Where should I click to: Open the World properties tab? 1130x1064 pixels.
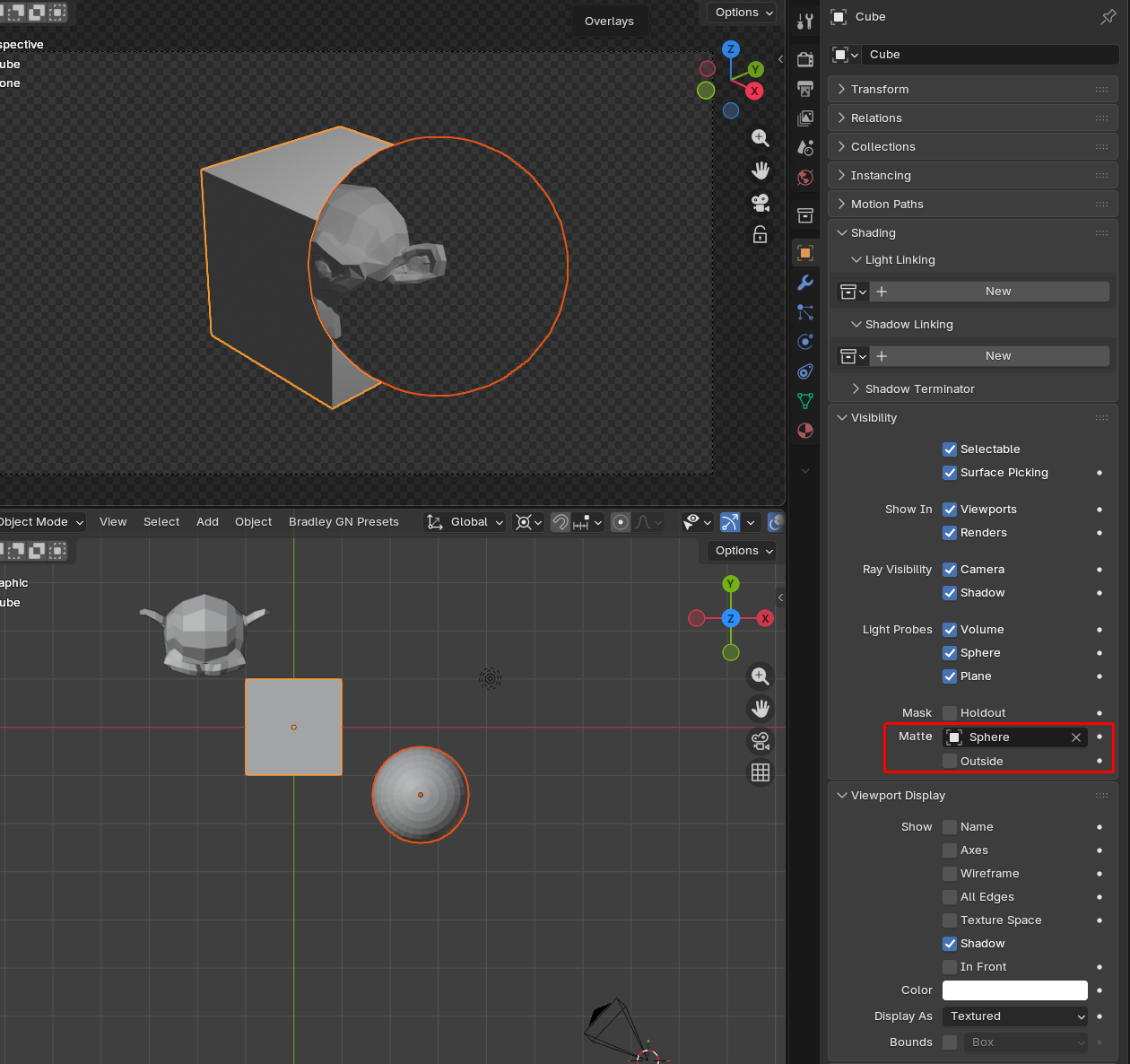[x=805, y=177]
